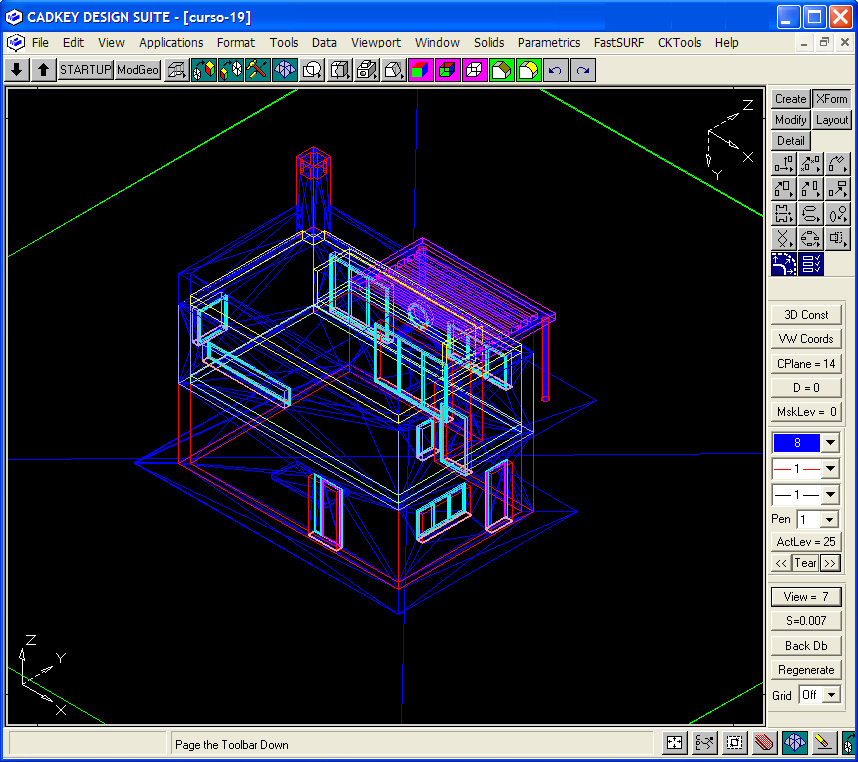Open the Grid Off dropdown
Screen dimensions: 858x762
[x=829, y=695]
